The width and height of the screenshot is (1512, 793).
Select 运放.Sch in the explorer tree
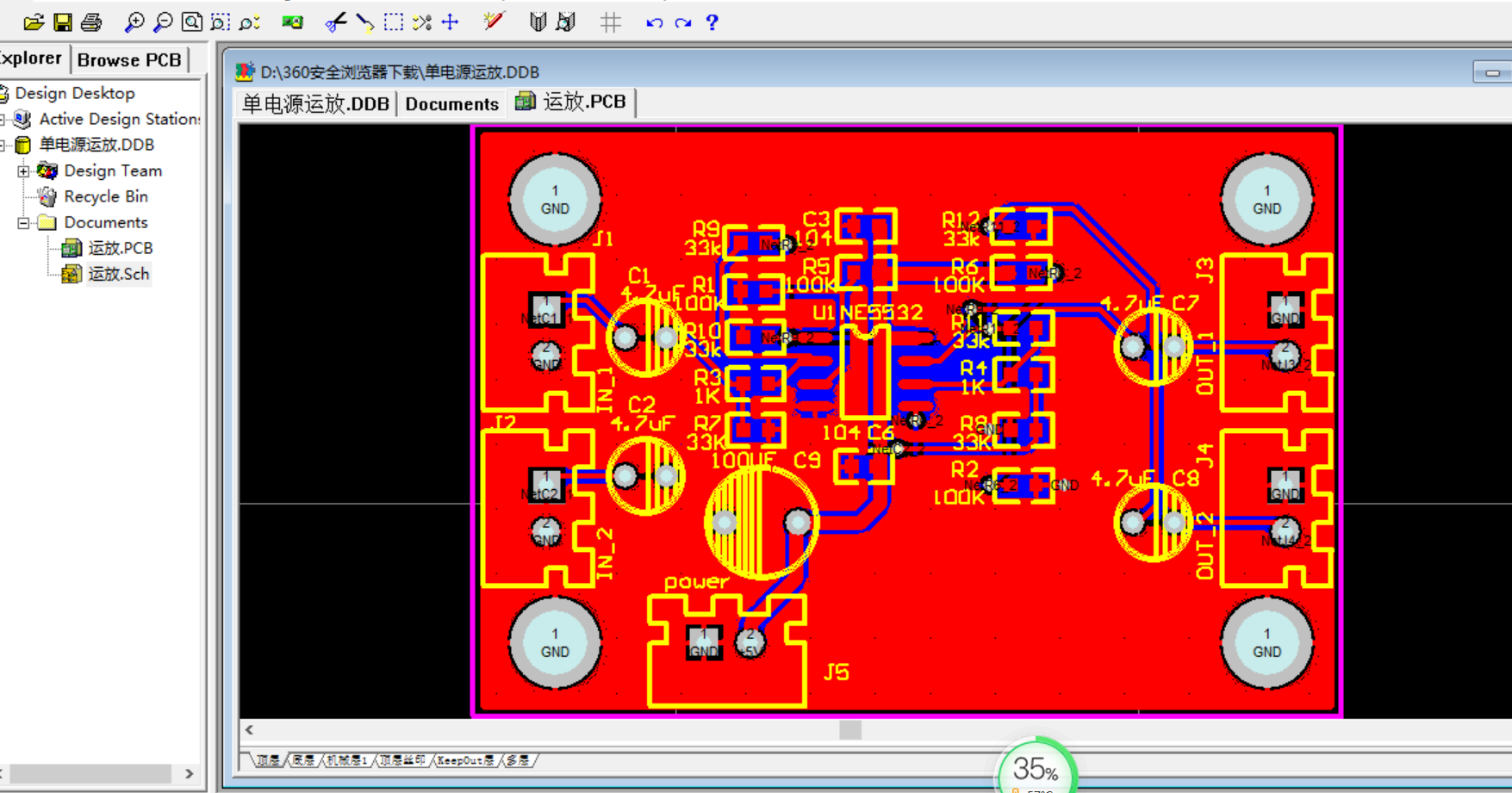click(x=118, y=274)
